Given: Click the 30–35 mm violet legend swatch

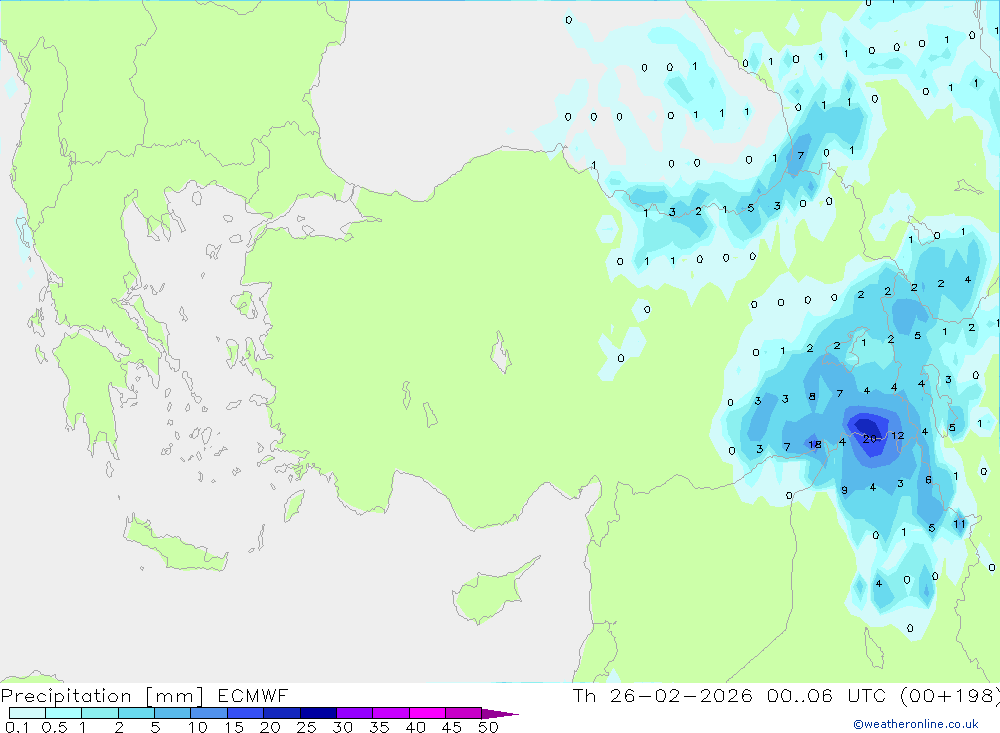Looking at the screenshot, I should click(x=355, y=713).
